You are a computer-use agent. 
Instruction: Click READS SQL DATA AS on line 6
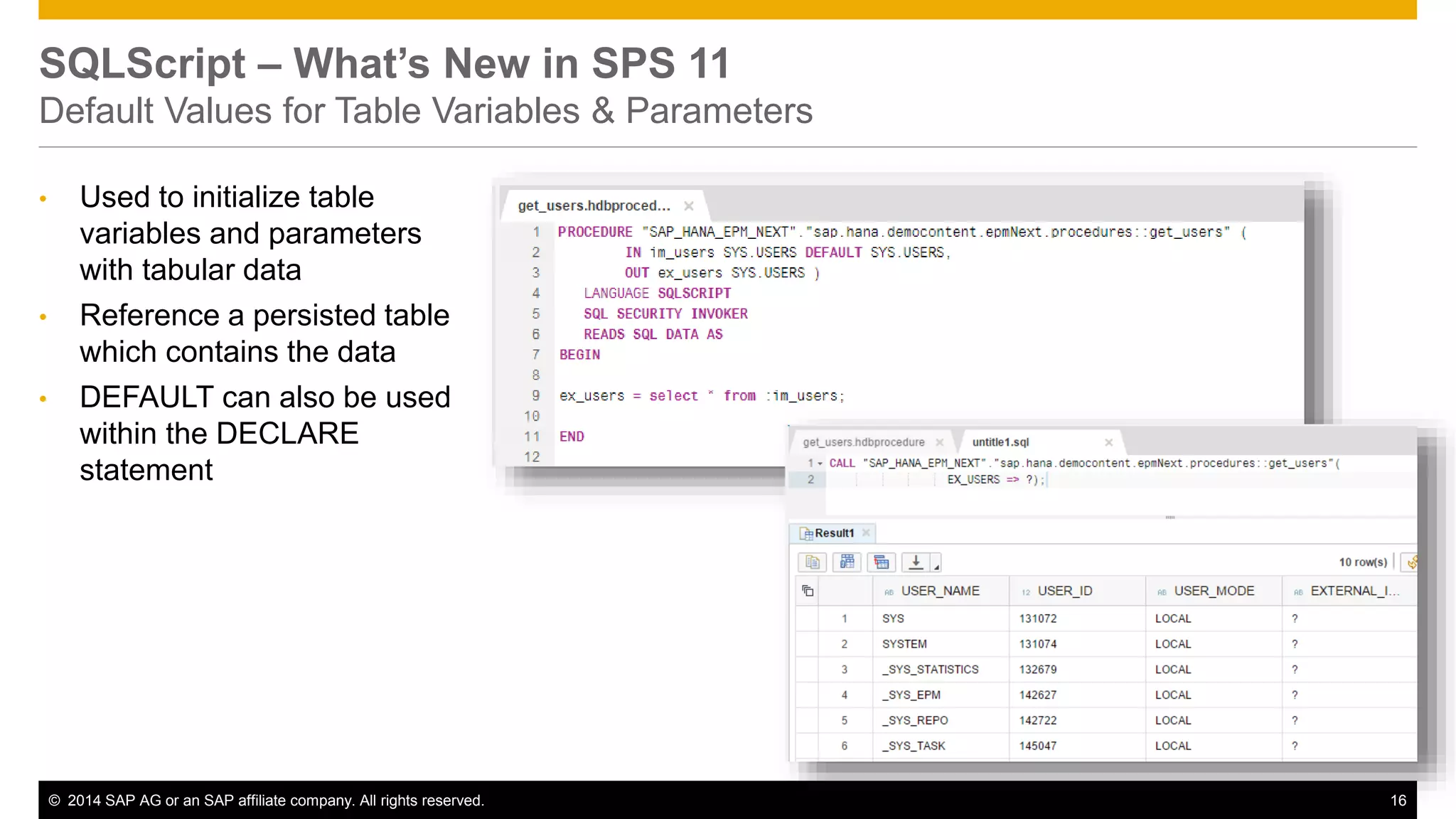pos(653,335)
